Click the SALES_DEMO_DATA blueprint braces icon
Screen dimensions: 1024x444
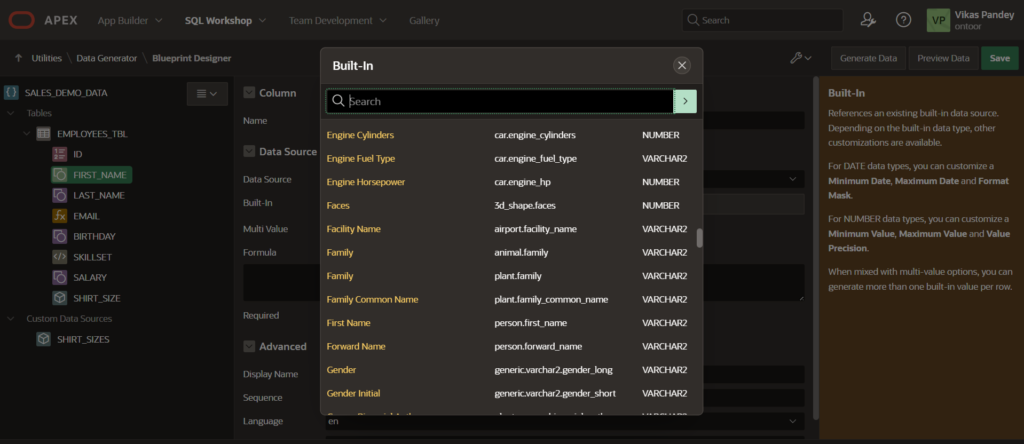[x=11, y=93]
